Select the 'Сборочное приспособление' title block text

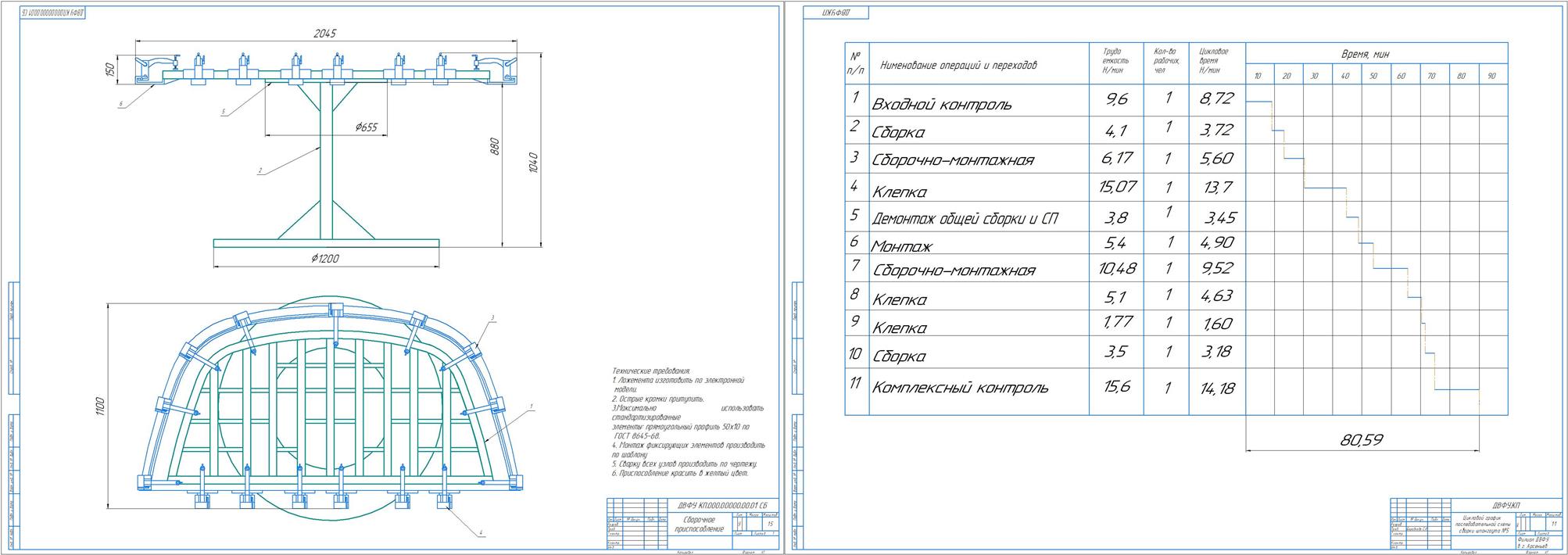click(700, 525)
